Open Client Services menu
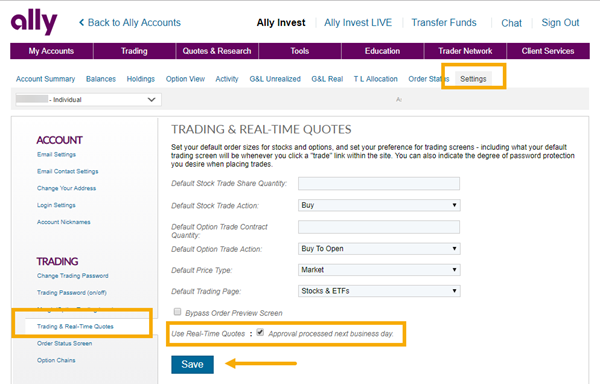600x384 pixels. point(548,51)
